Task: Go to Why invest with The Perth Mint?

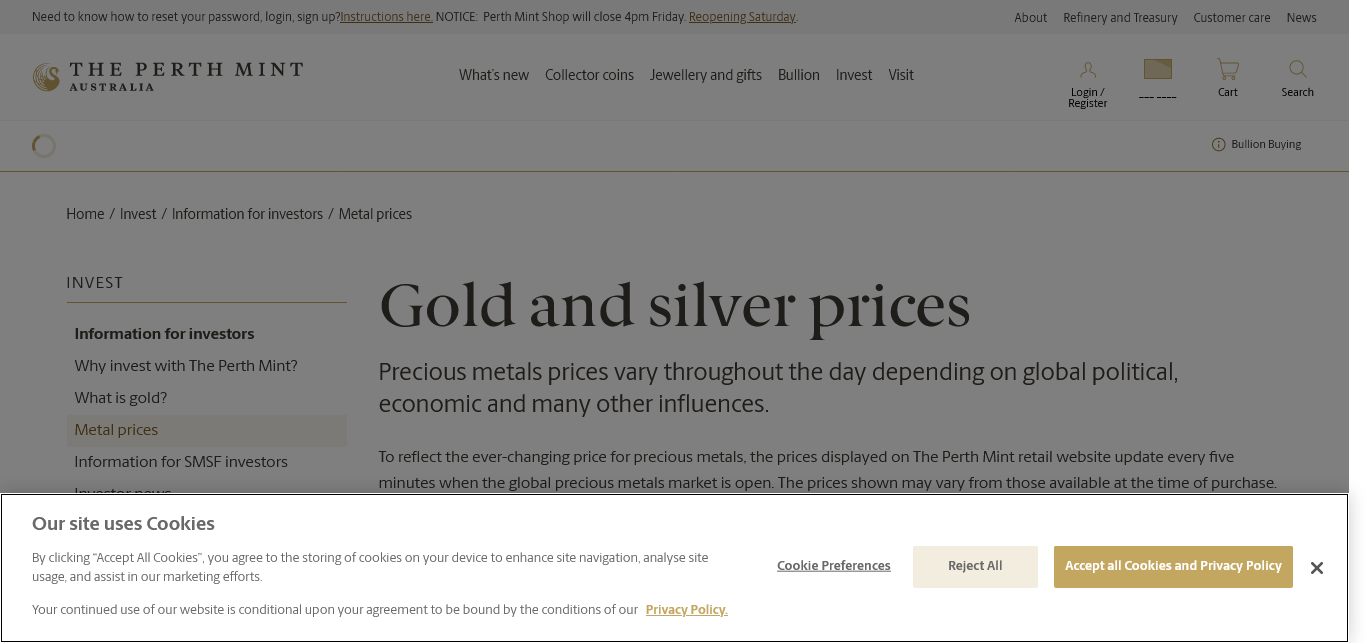Action: [186, 366]
